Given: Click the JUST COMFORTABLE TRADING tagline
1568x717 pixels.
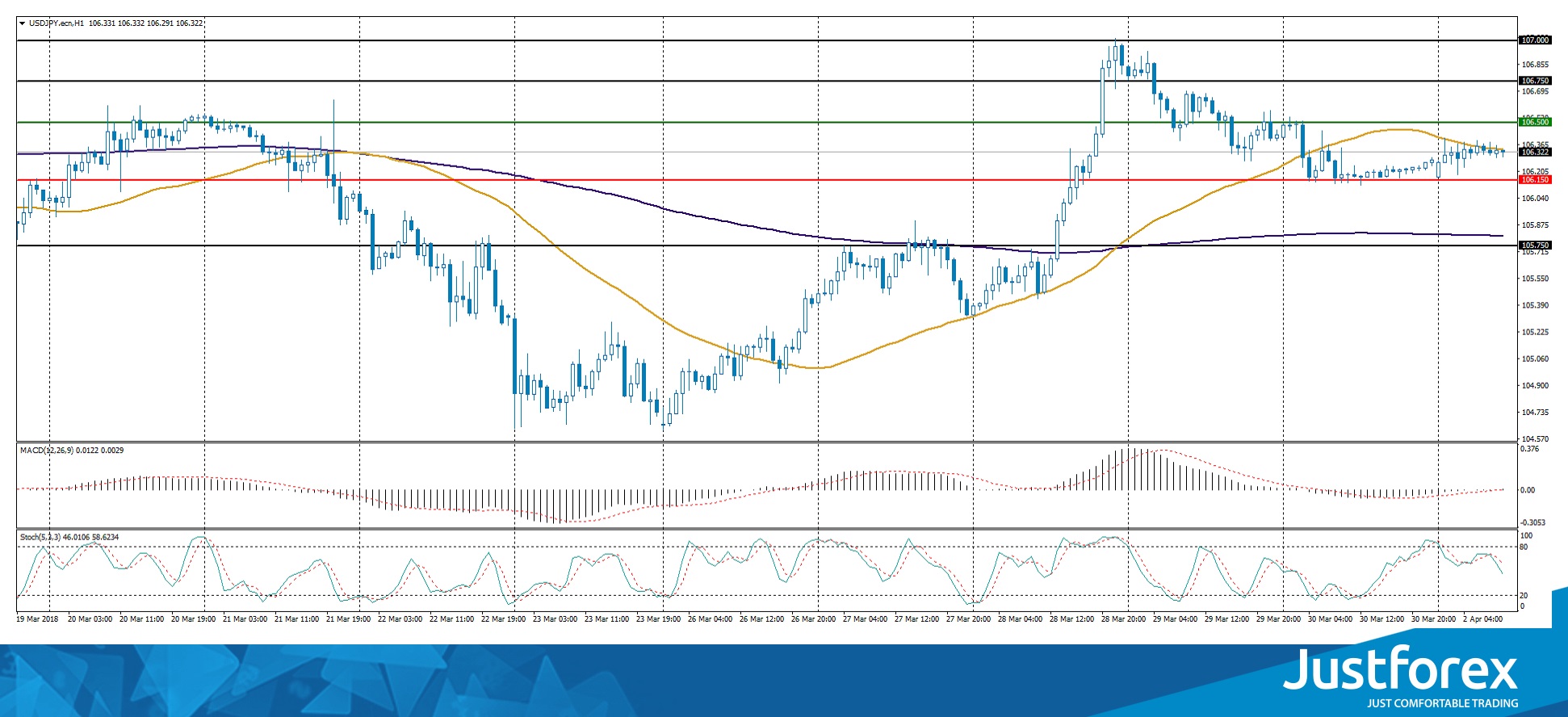Looking at the screenshot, I should (1442, 703).
